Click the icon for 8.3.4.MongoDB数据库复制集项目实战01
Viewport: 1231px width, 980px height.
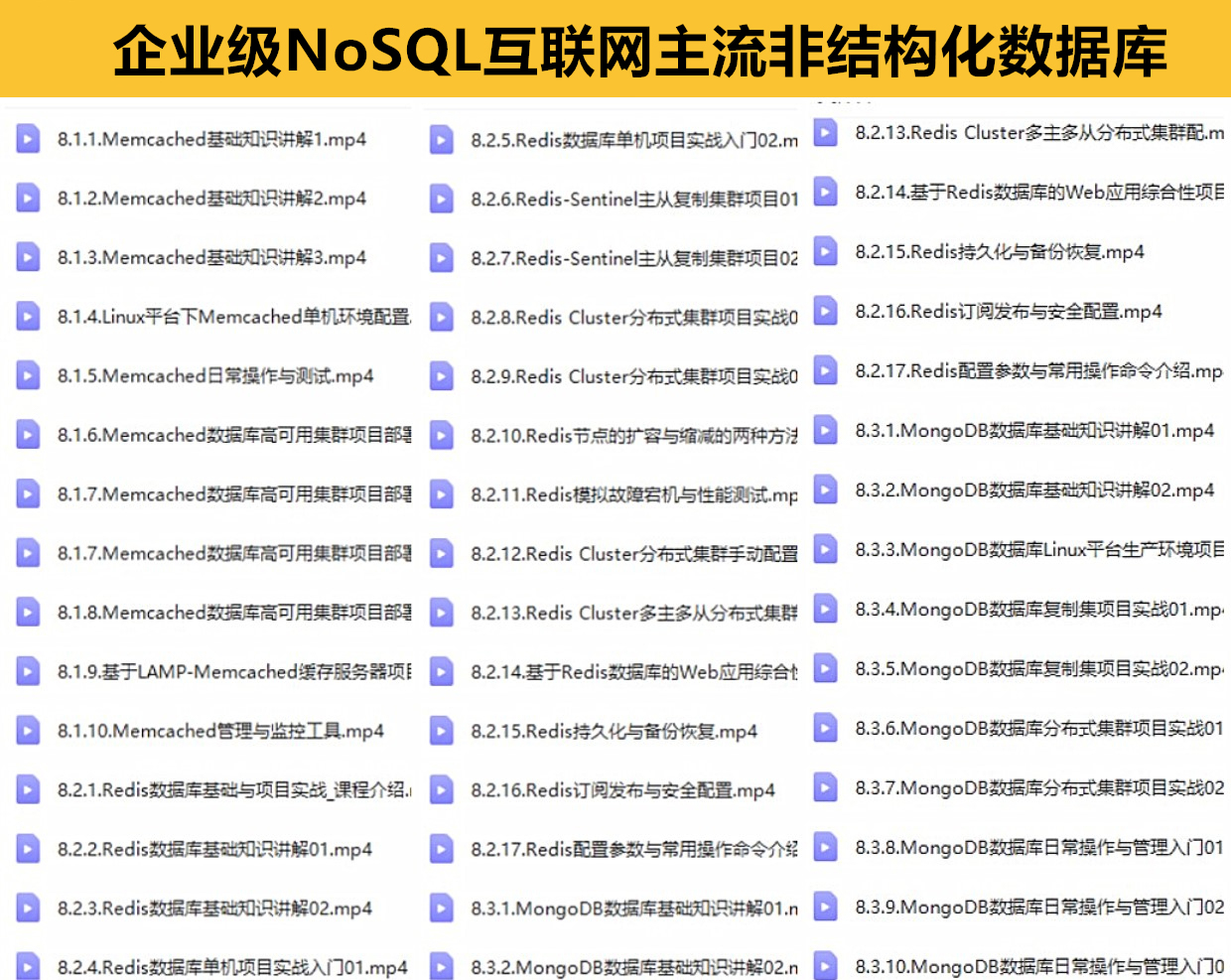[x=825, y=609]
